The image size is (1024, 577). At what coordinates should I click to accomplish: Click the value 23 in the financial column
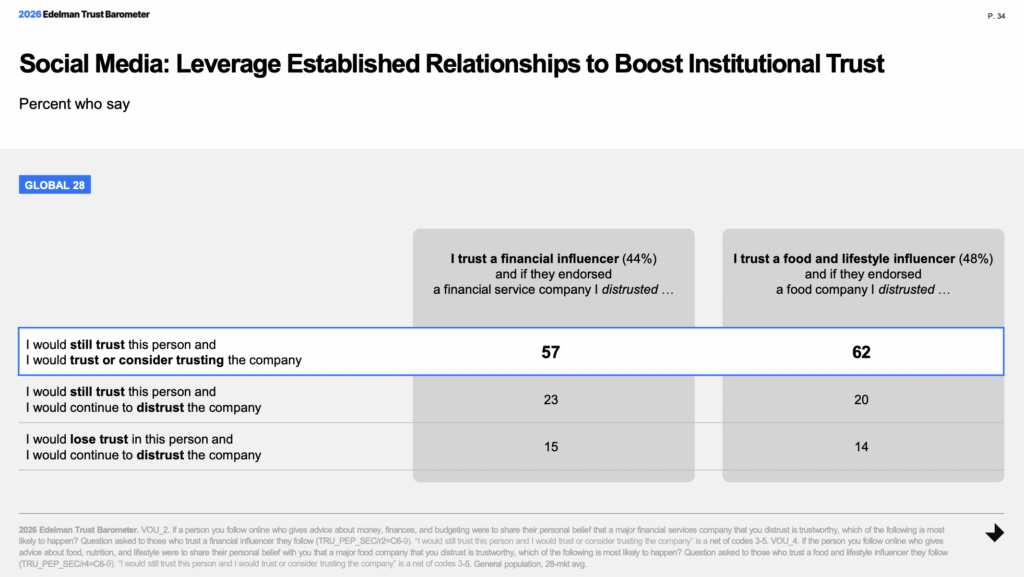pyautogui.click(x=551, y=400)
